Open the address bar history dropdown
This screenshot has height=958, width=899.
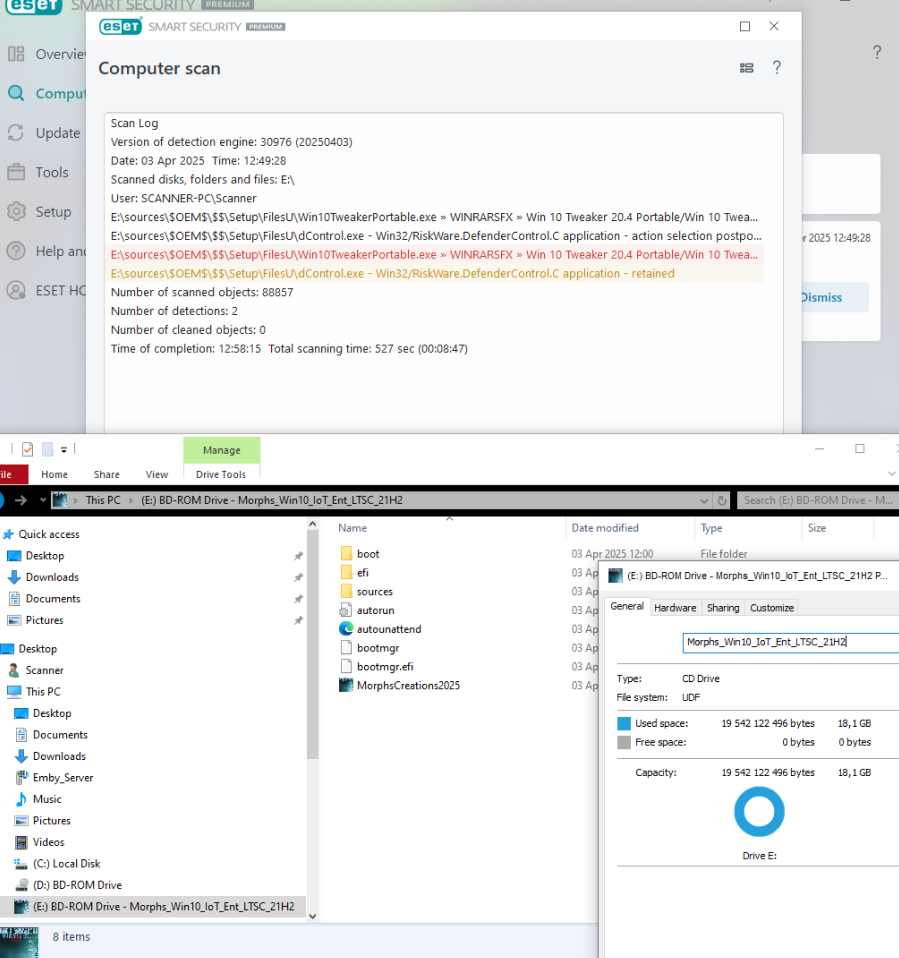[x=703, y=501]
